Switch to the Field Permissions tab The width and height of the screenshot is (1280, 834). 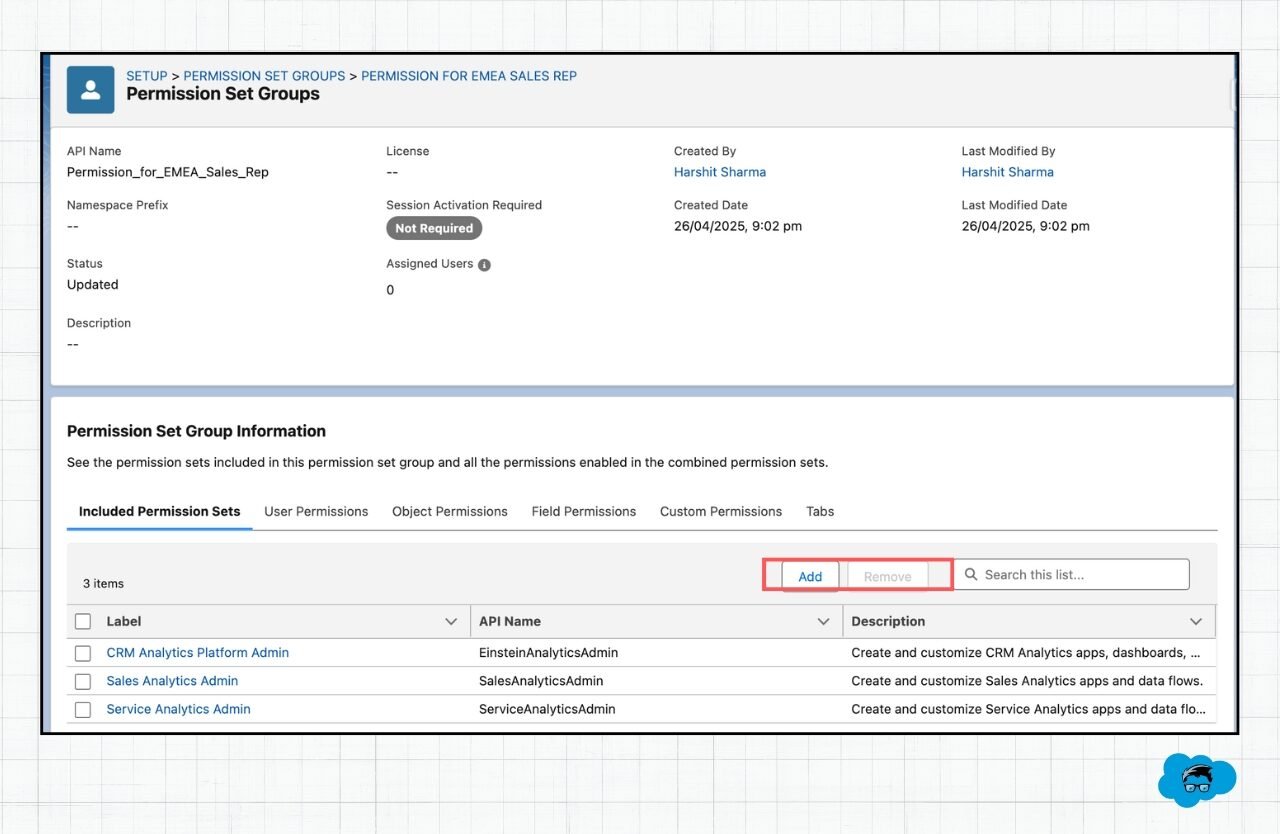584,511
